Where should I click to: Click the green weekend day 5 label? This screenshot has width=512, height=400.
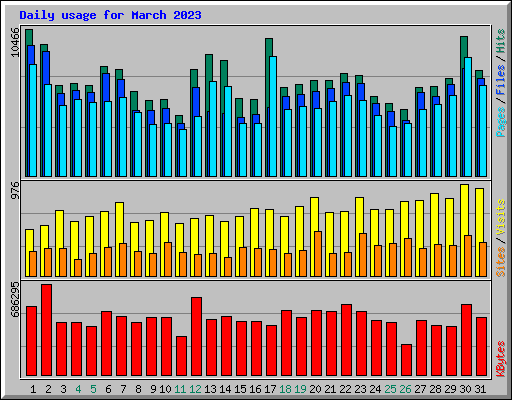point(93,389)
